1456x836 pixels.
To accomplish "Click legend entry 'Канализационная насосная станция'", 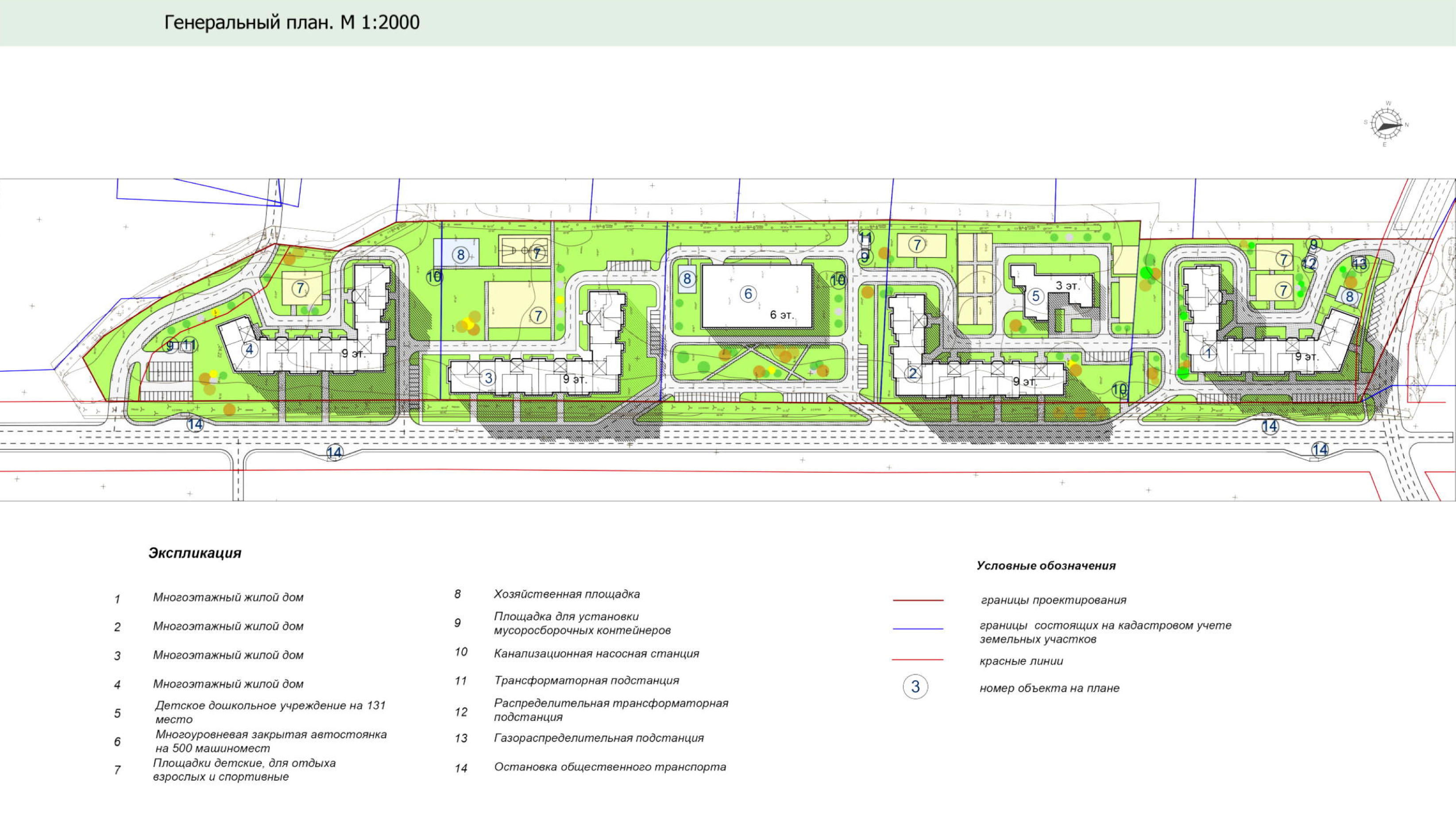I will [x=596, y=653].
